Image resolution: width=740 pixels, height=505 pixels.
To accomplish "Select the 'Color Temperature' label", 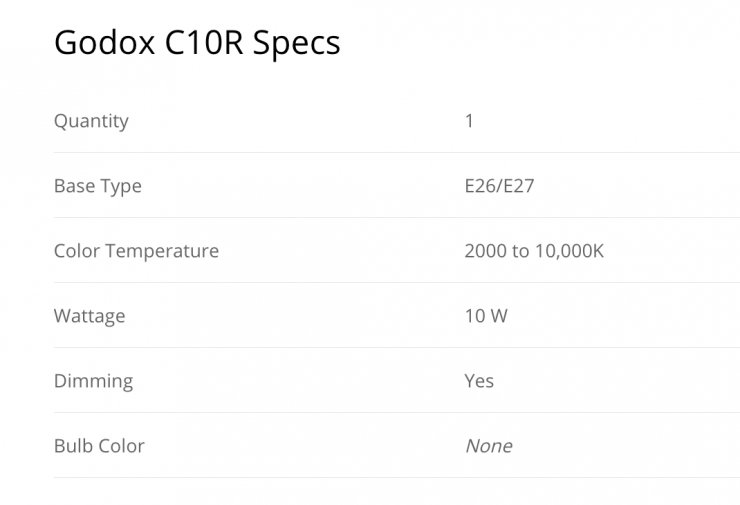I will point(136,251).
